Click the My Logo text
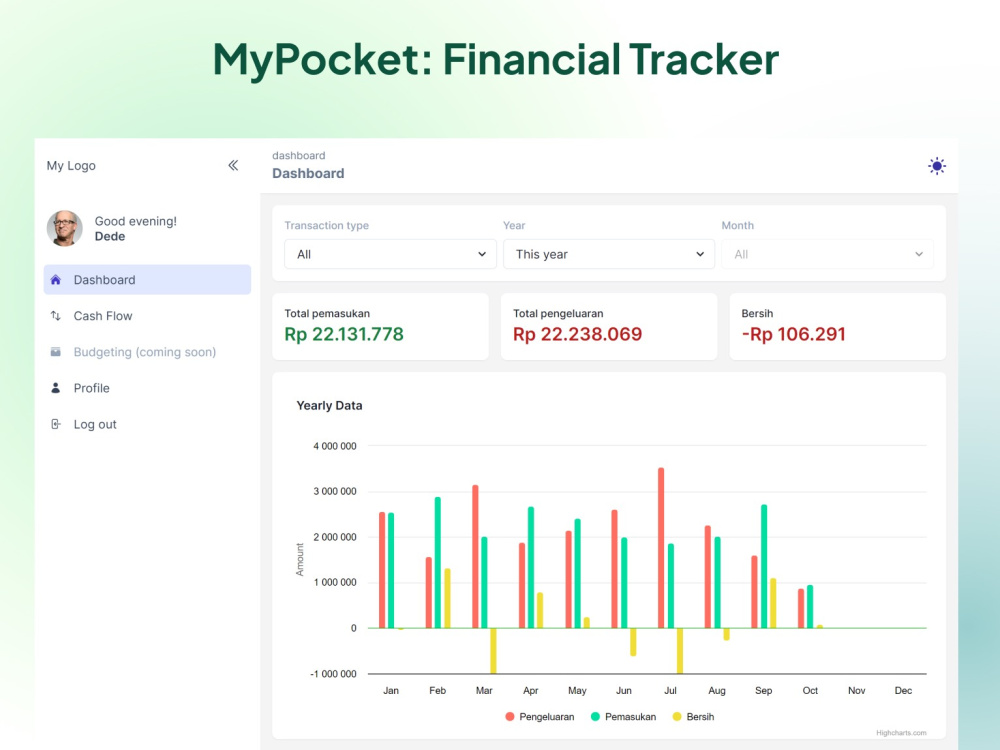1000x750 pixels. point(71,166)
